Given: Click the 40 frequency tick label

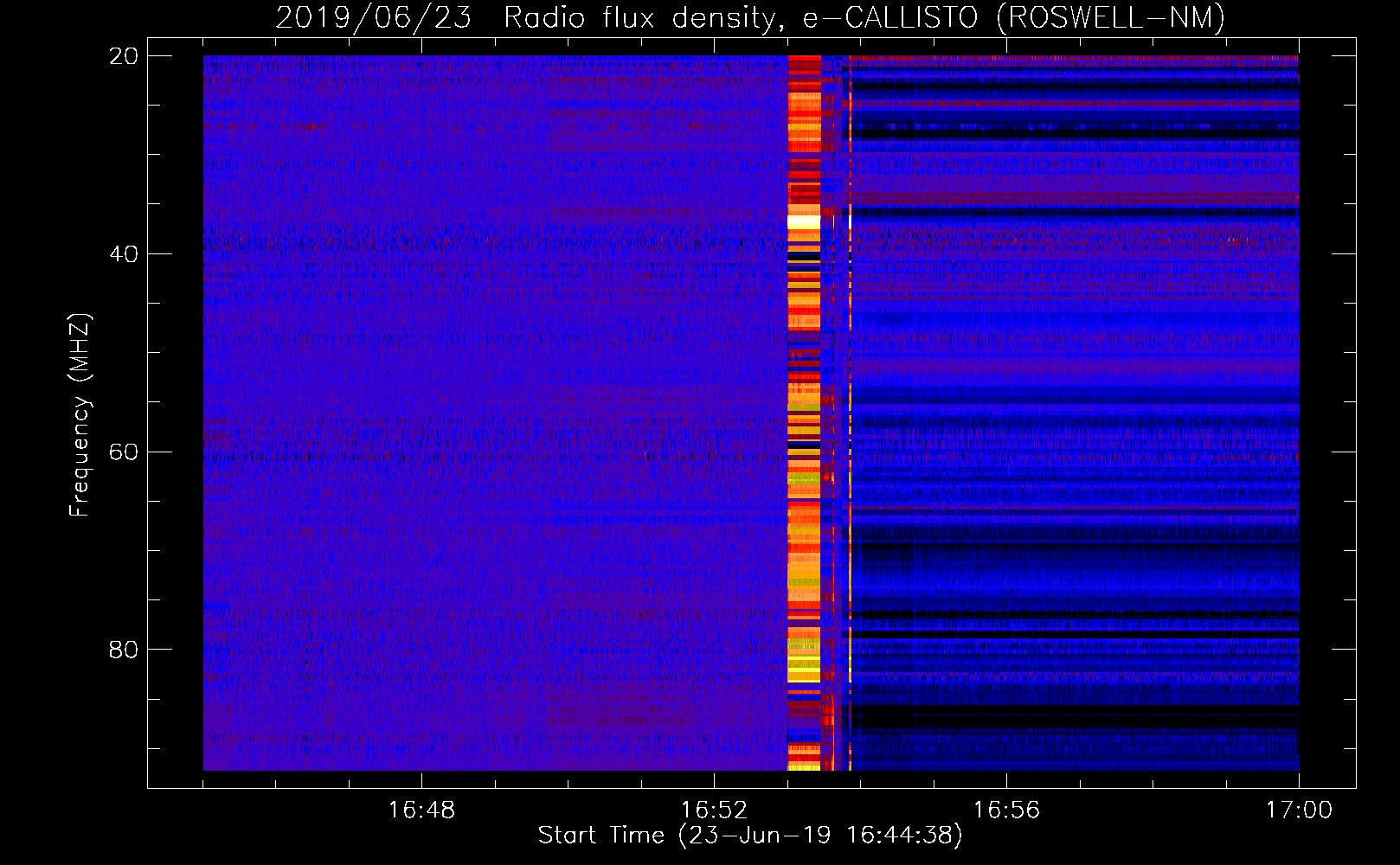Looking at the screenshot, I should (x=123, y=254).
